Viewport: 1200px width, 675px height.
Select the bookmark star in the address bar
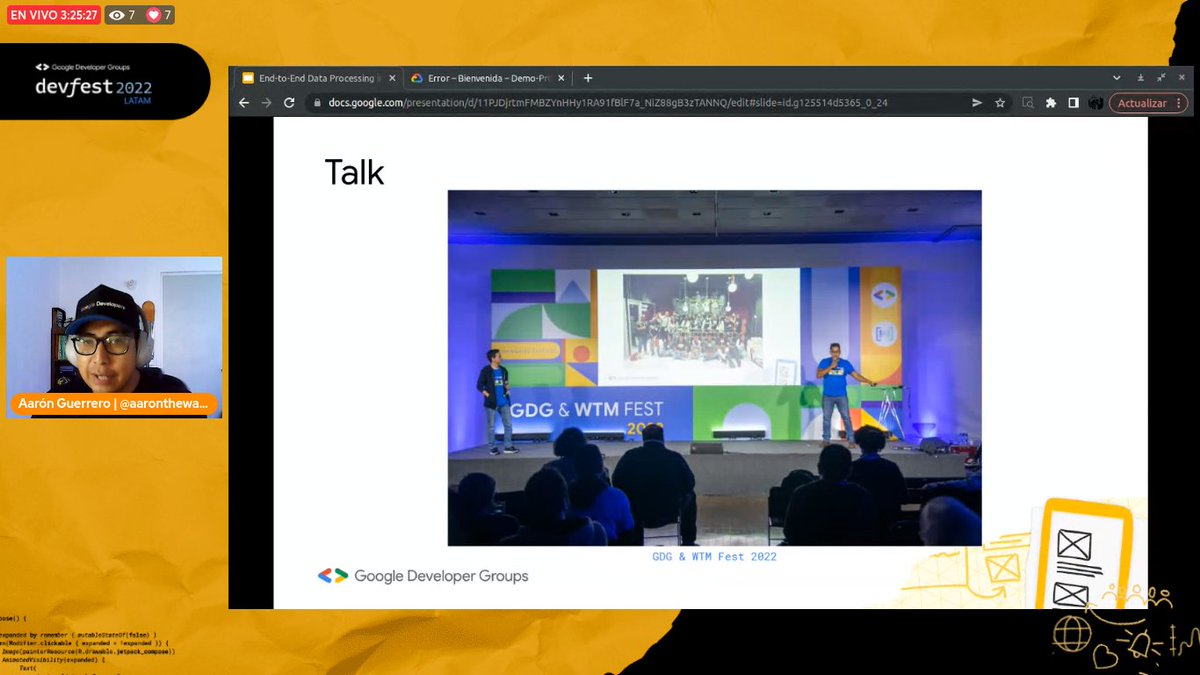point(1000,102)
